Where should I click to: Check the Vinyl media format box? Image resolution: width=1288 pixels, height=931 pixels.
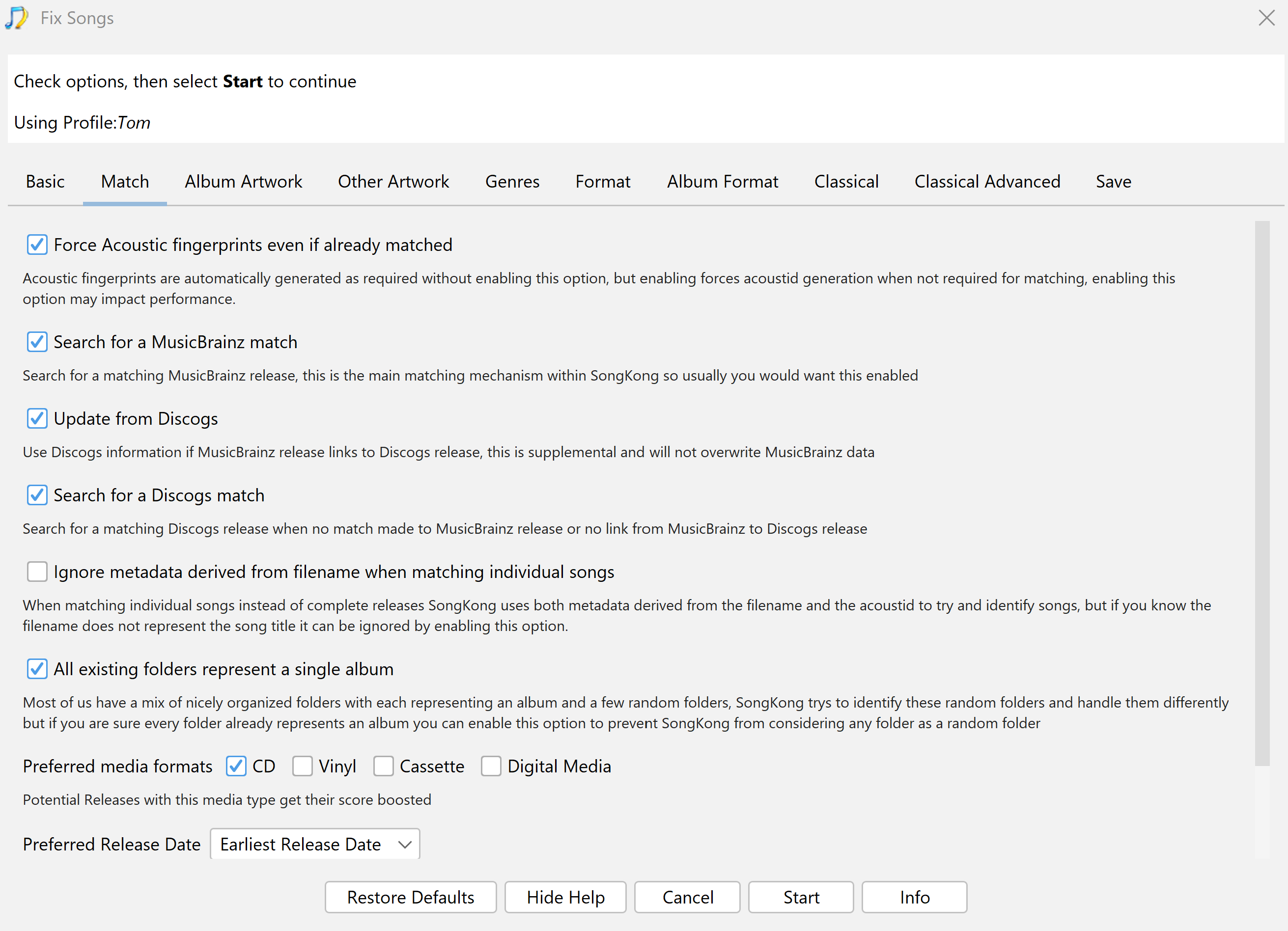[x=302, y=766]
